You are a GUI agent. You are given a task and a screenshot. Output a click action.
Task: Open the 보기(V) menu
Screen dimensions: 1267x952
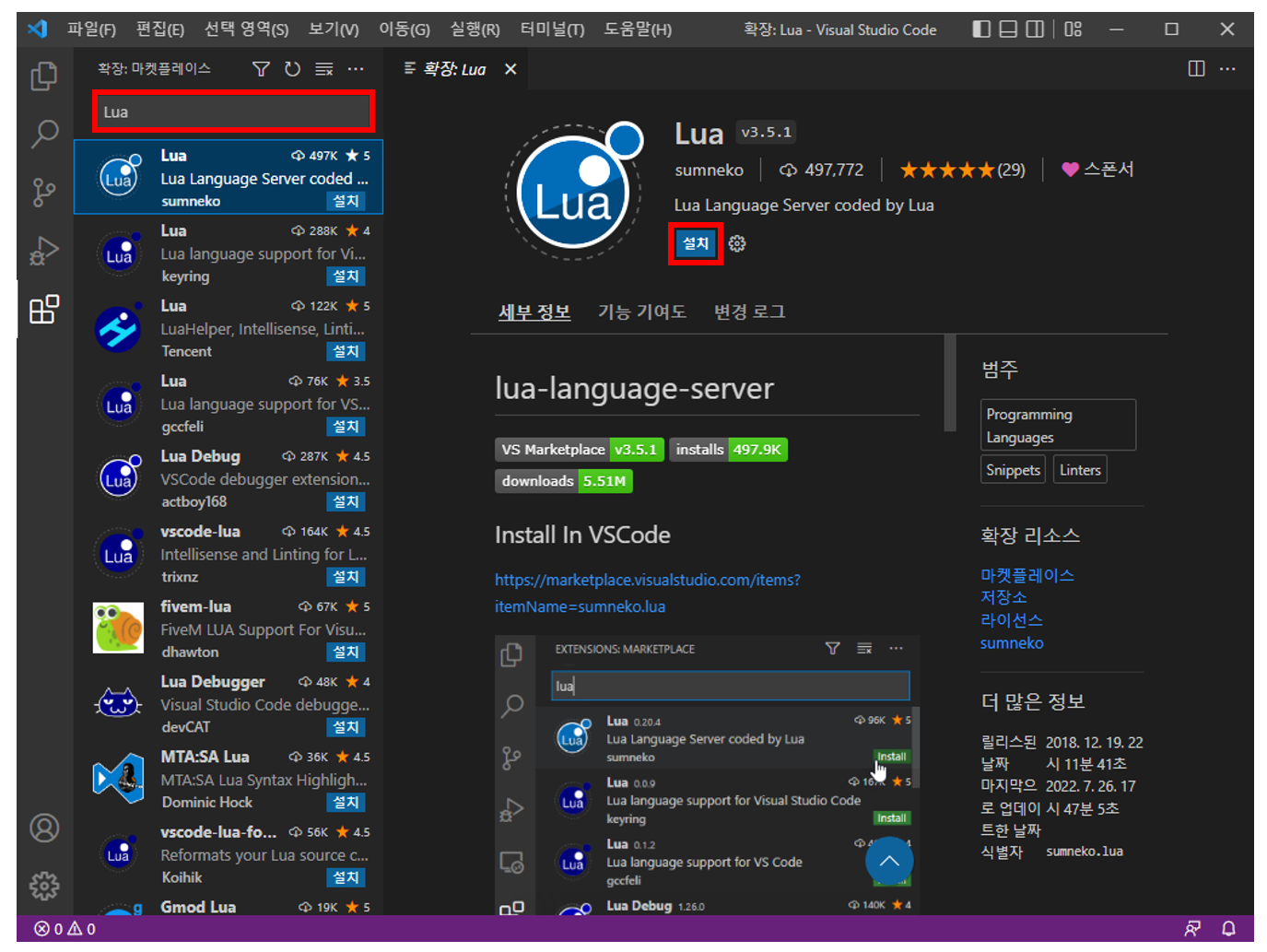tap(333, 29)
